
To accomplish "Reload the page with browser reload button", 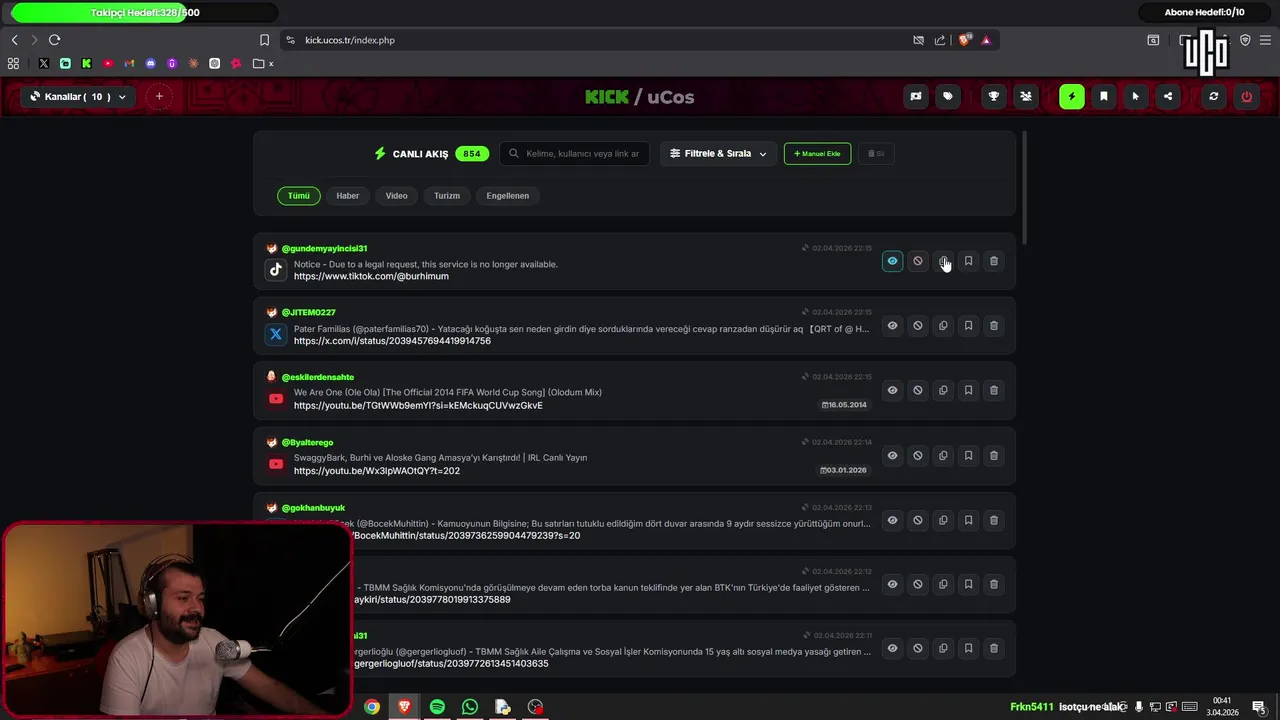I will pos(54,40).
